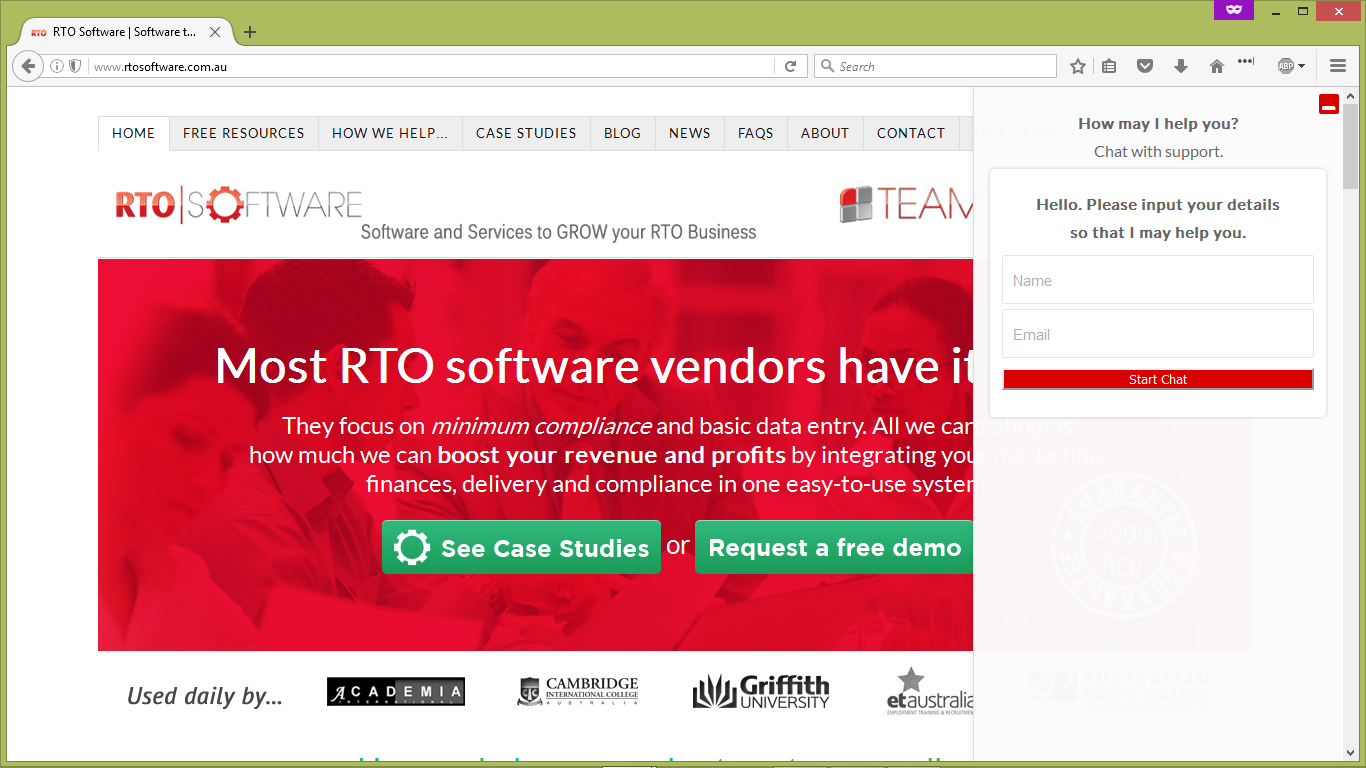Click the 'Chat with support.' text
1366x768 pixels.
pos(1158,152)
